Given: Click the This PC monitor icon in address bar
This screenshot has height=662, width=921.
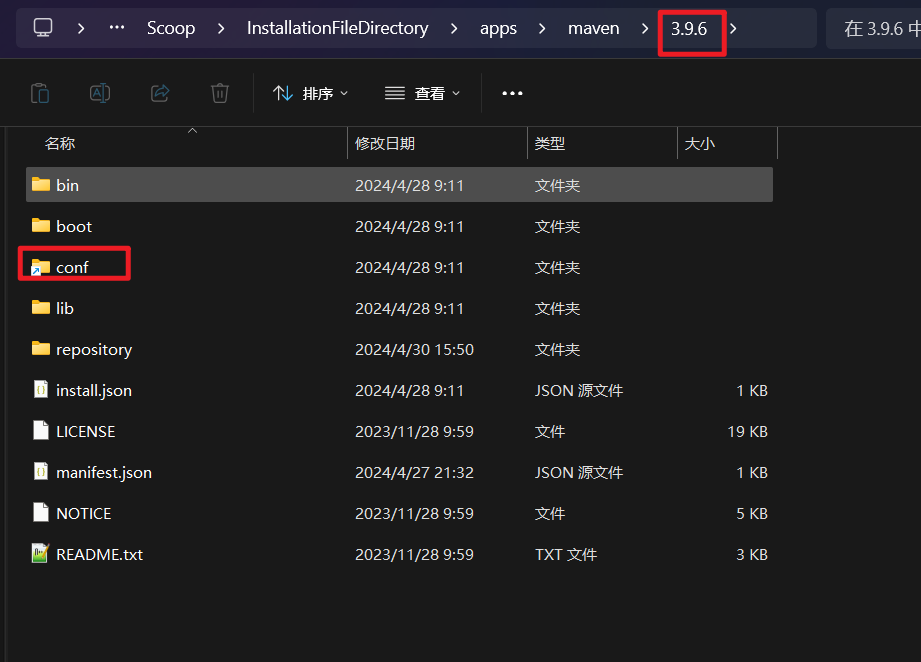Looking at the screenshot, I should tap(43, 28).
